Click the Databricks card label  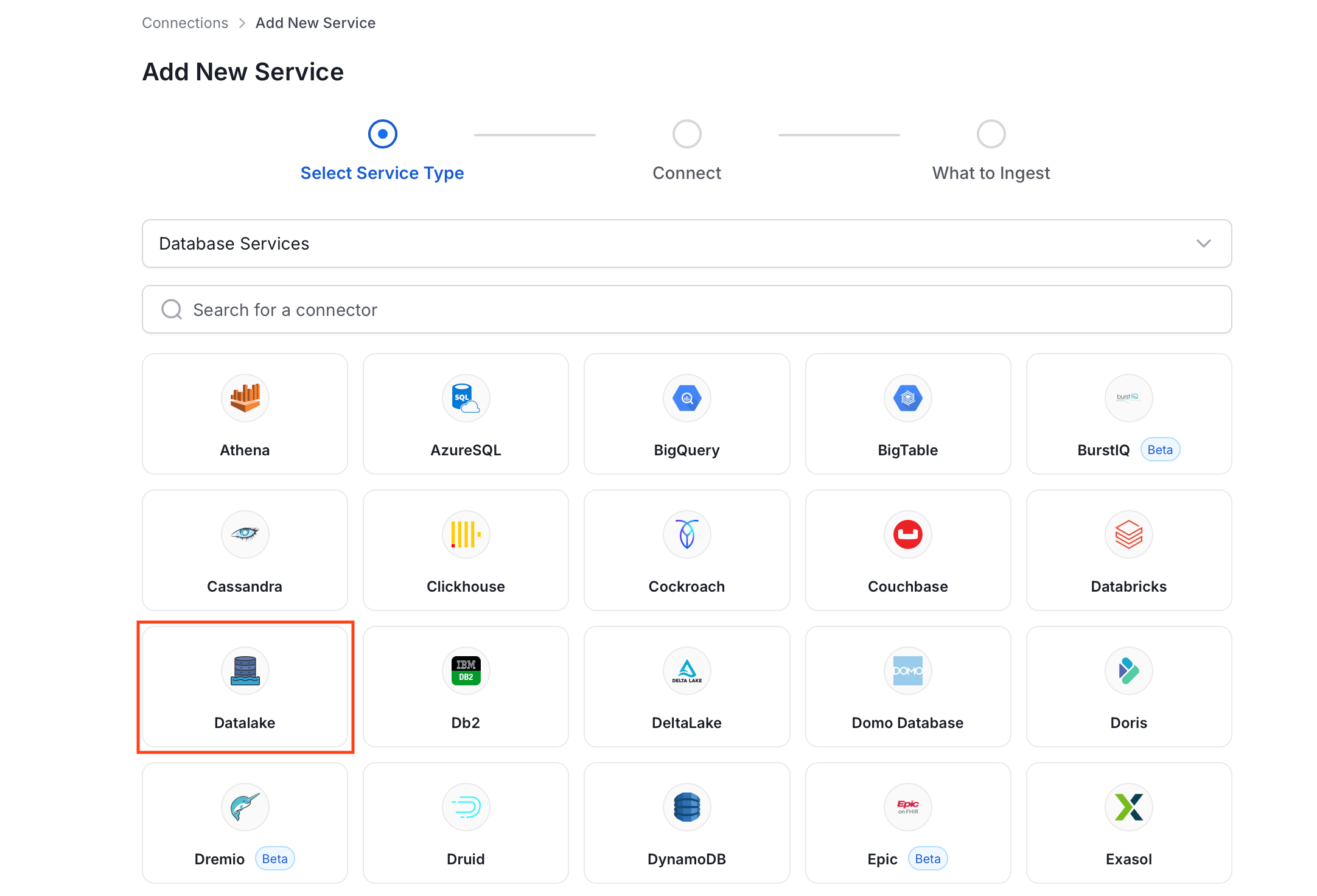pos(1128,586)
